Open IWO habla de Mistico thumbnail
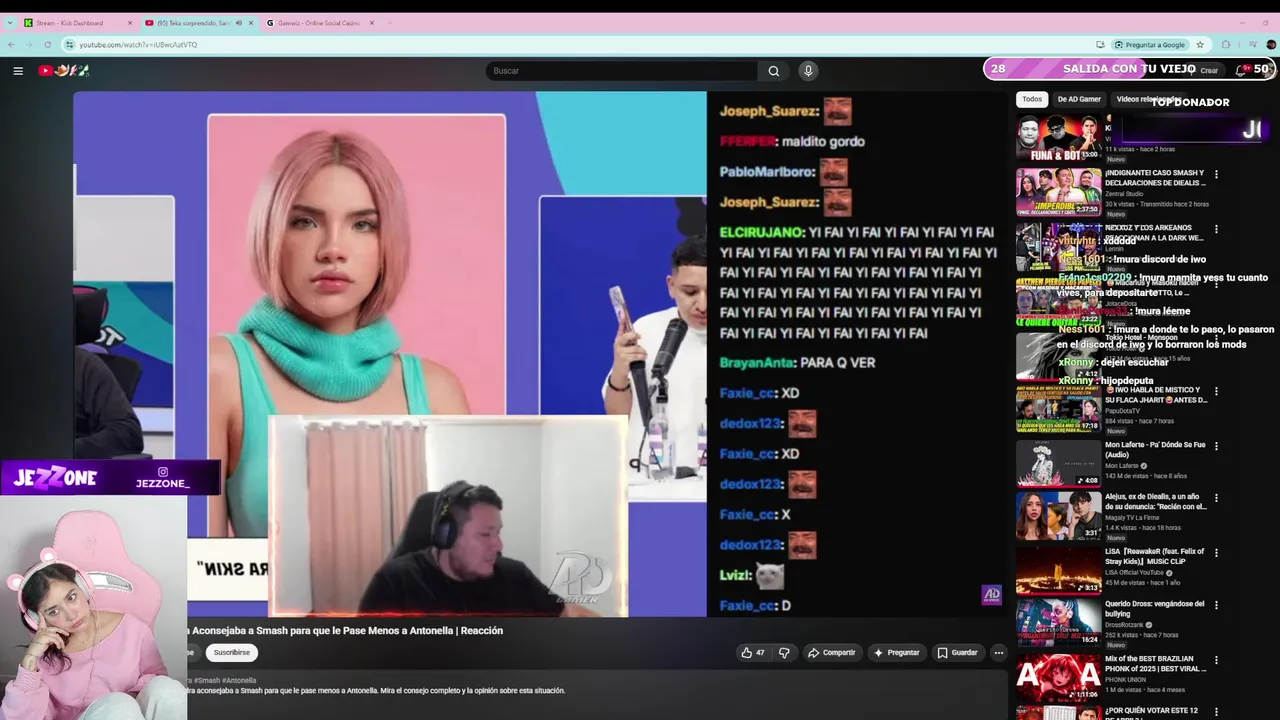This screenshot has height=720, width=1280. pyautogui.click(x=1058, y=409)
